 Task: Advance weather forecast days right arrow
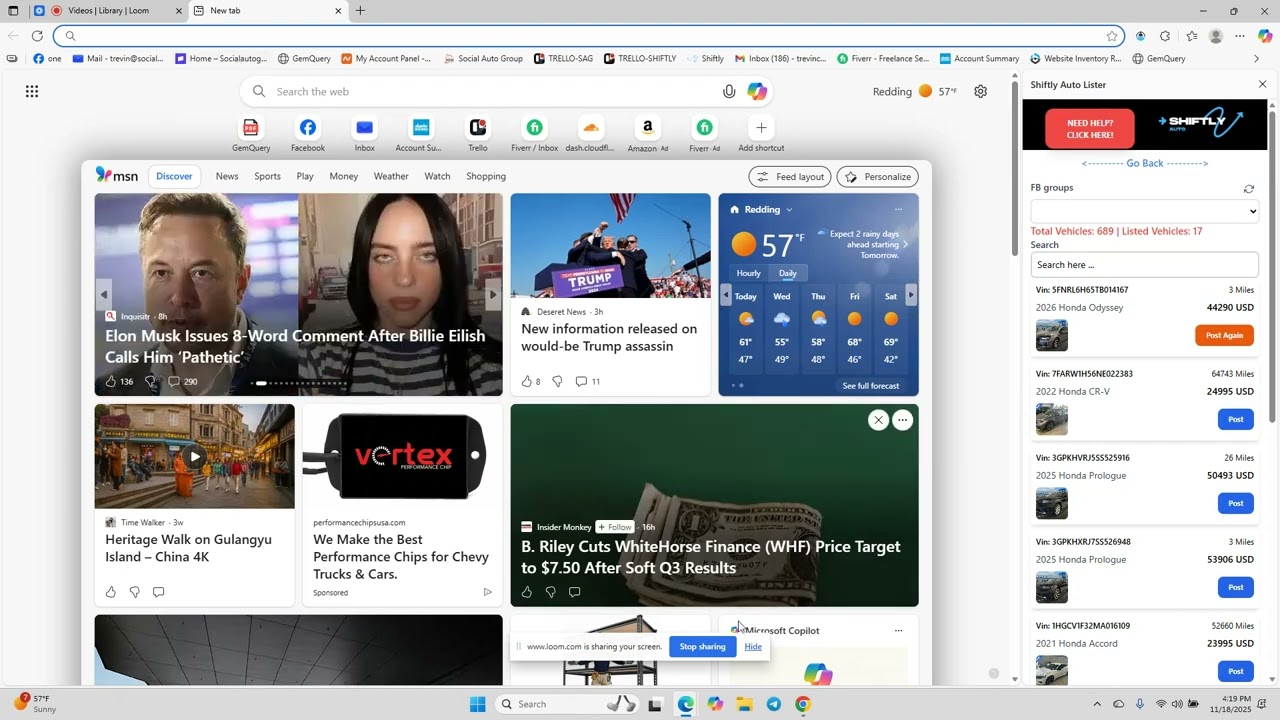911,295
